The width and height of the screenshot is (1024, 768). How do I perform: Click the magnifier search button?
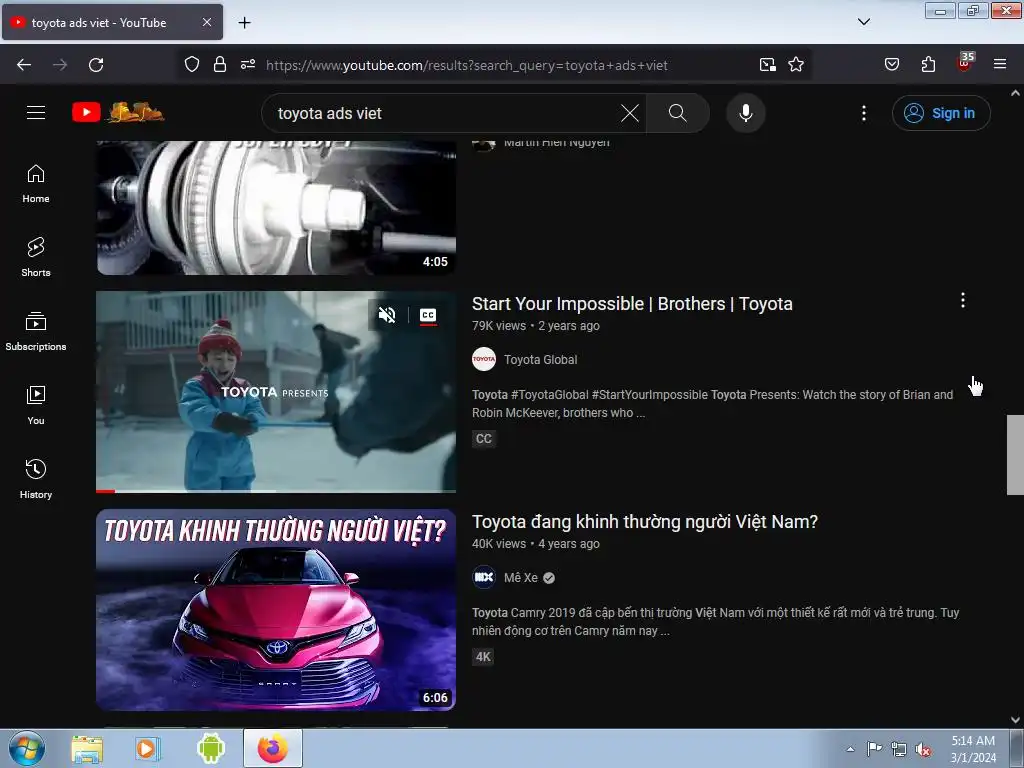[677, 113]
